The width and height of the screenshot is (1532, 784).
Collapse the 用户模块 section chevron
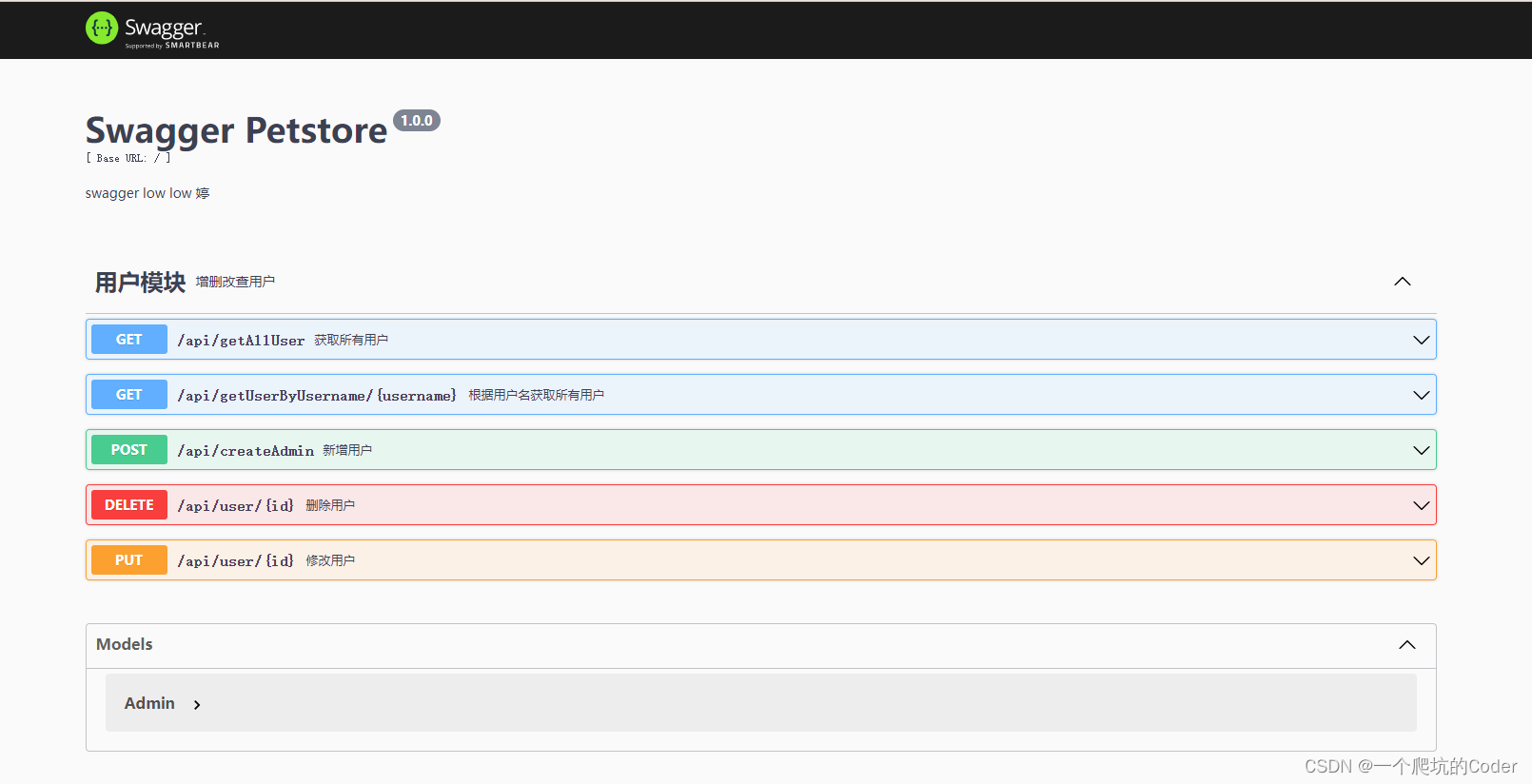coord(1403,282)
